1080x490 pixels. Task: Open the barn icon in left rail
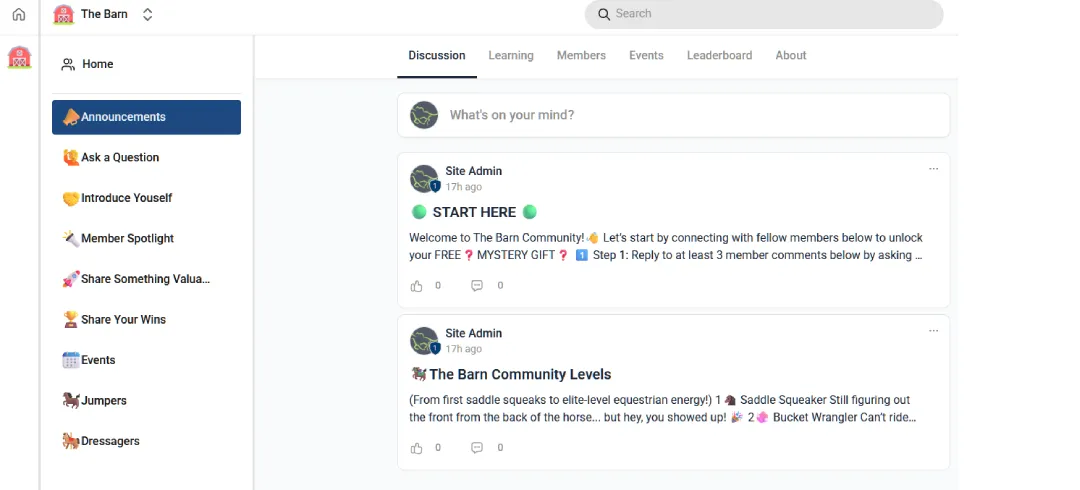pos(19,57)
